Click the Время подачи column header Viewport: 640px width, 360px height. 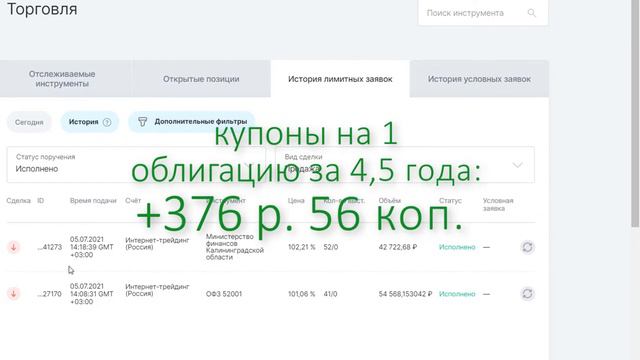point(93,200)
